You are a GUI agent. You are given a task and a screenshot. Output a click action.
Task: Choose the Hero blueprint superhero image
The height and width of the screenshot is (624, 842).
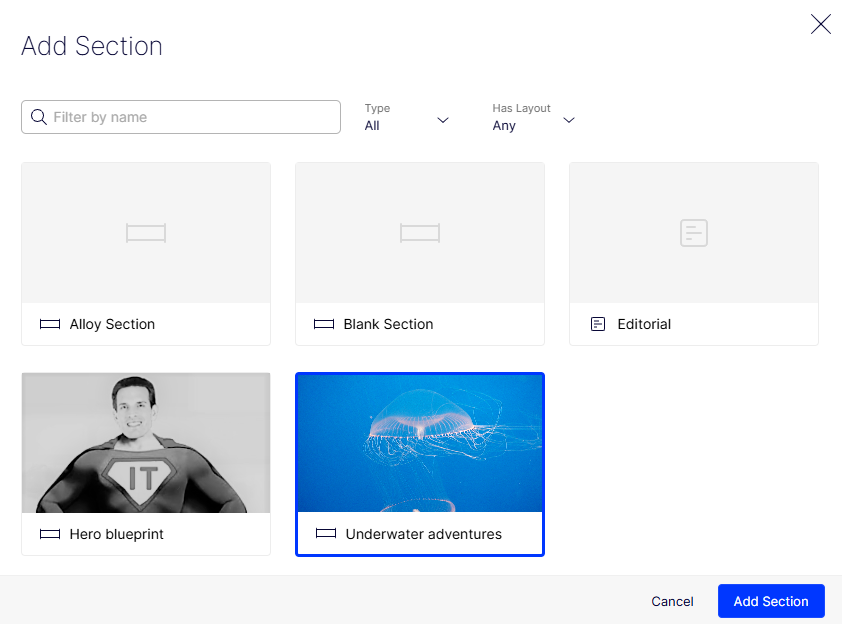click(x=146, y=443)
